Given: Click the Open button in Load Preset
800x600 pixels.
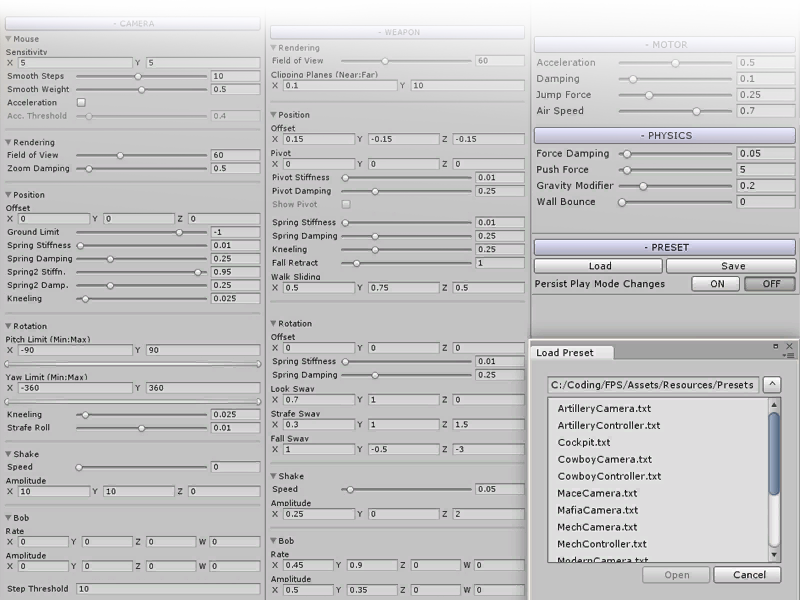Looking at the screenshot, I should [x=676, y=574].
